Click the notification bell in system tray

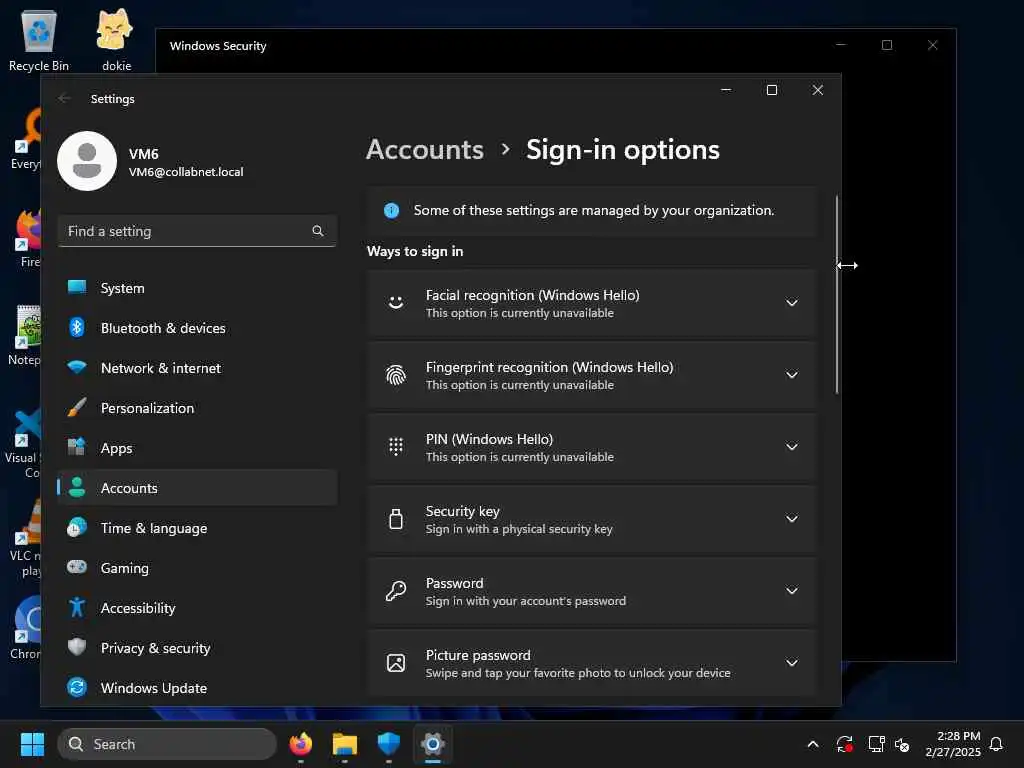[996, 744]
